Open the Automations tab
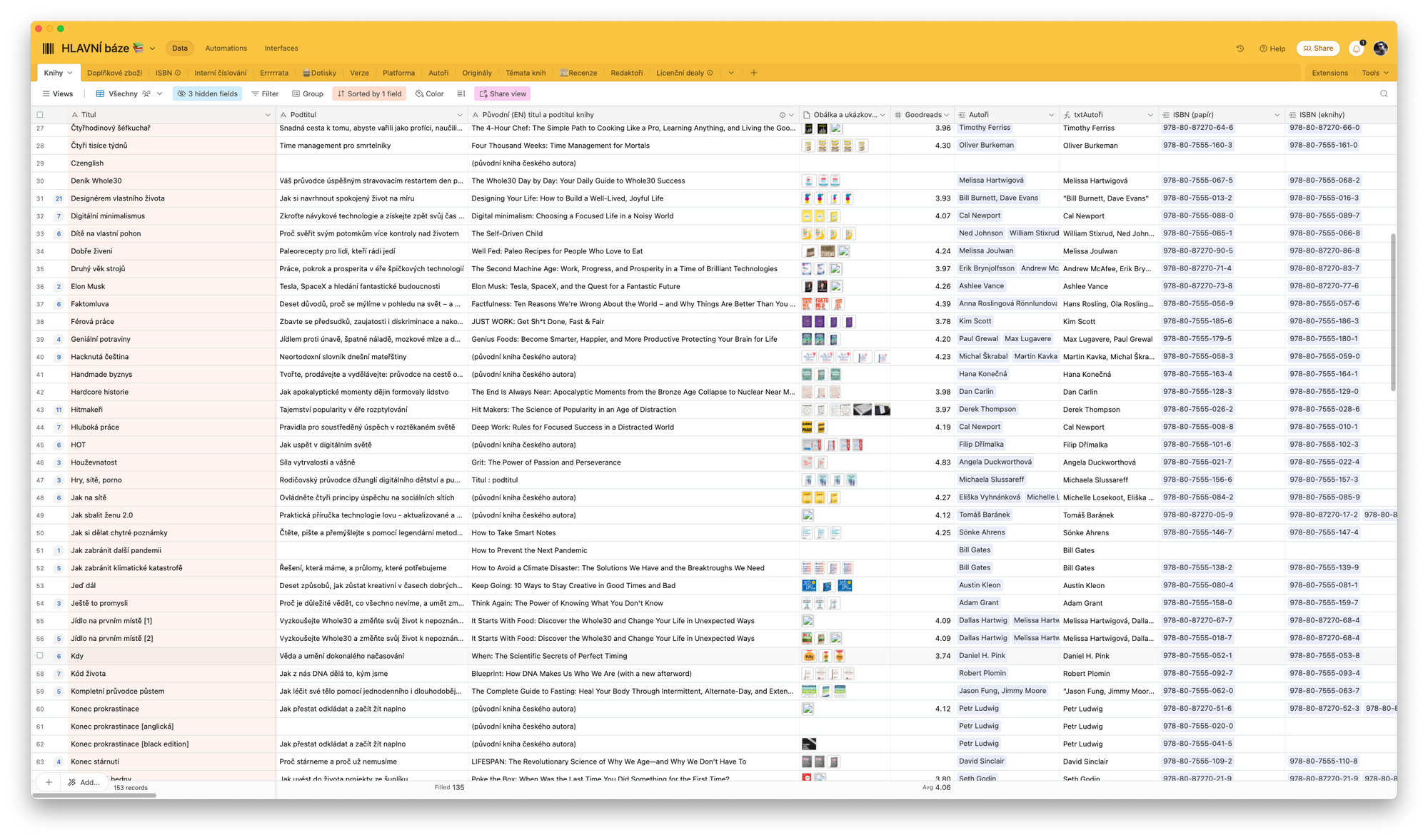Screen dimensions: 1428x840 [226, 49]
